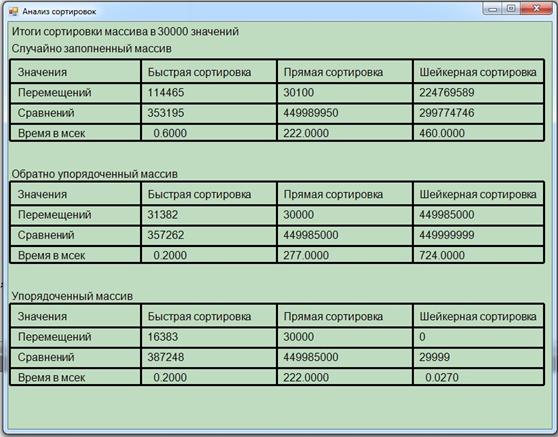558x437 pixels.
Task: Select the cell showing 449999999
Action: pyautogui.click(x=478, y=235)
